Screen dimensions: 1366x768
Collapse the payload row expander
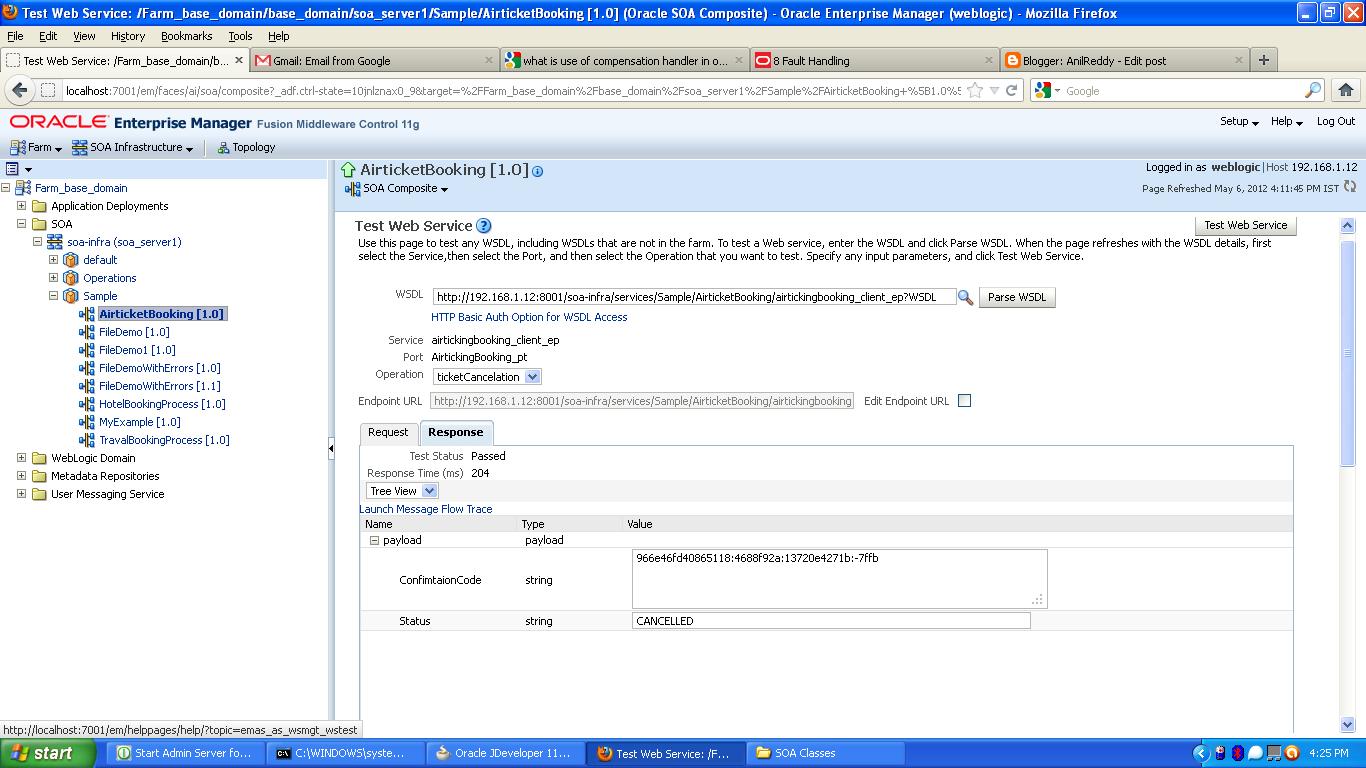[x=374, y=540]
